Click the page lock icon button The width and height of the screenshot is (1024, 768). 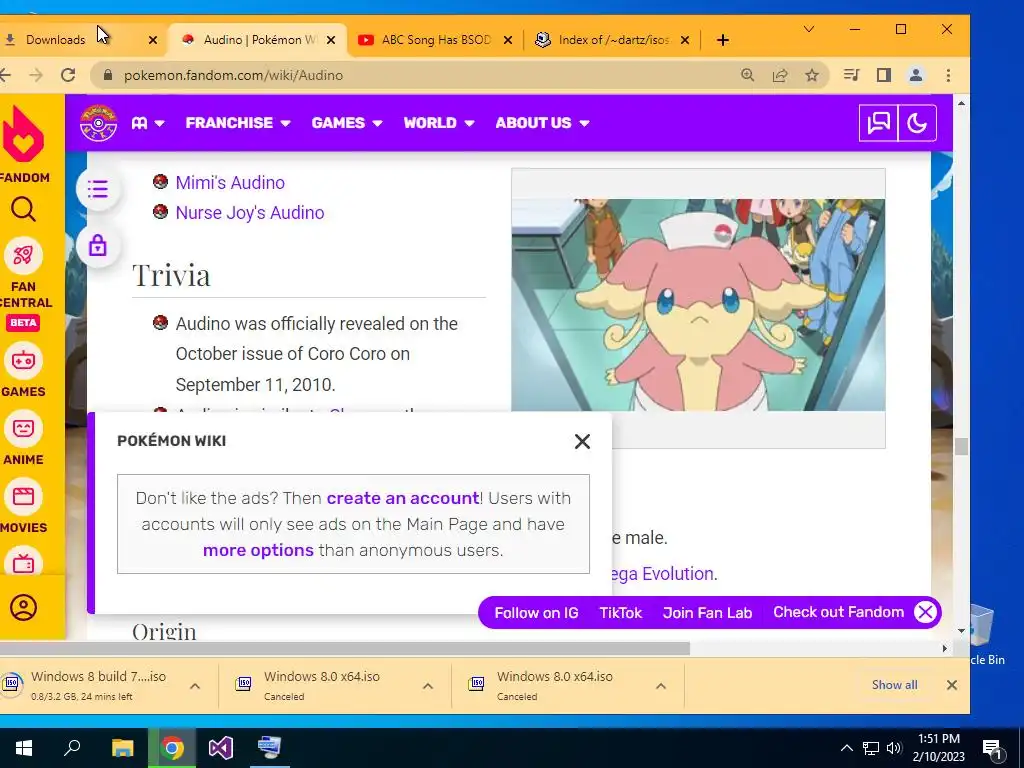[x=98, y=246]
